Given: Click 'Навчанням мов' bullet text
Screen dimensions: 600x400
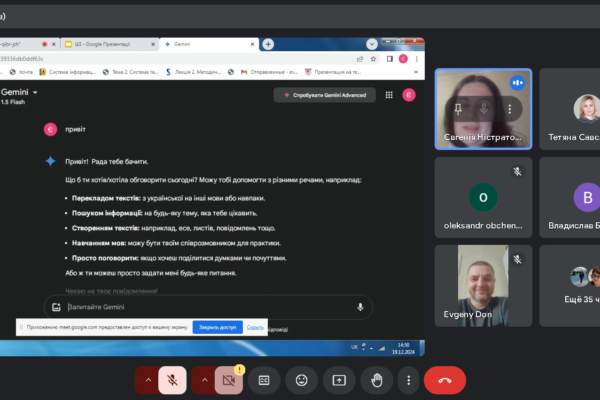Looking at the screenshot, I should 99,243.
